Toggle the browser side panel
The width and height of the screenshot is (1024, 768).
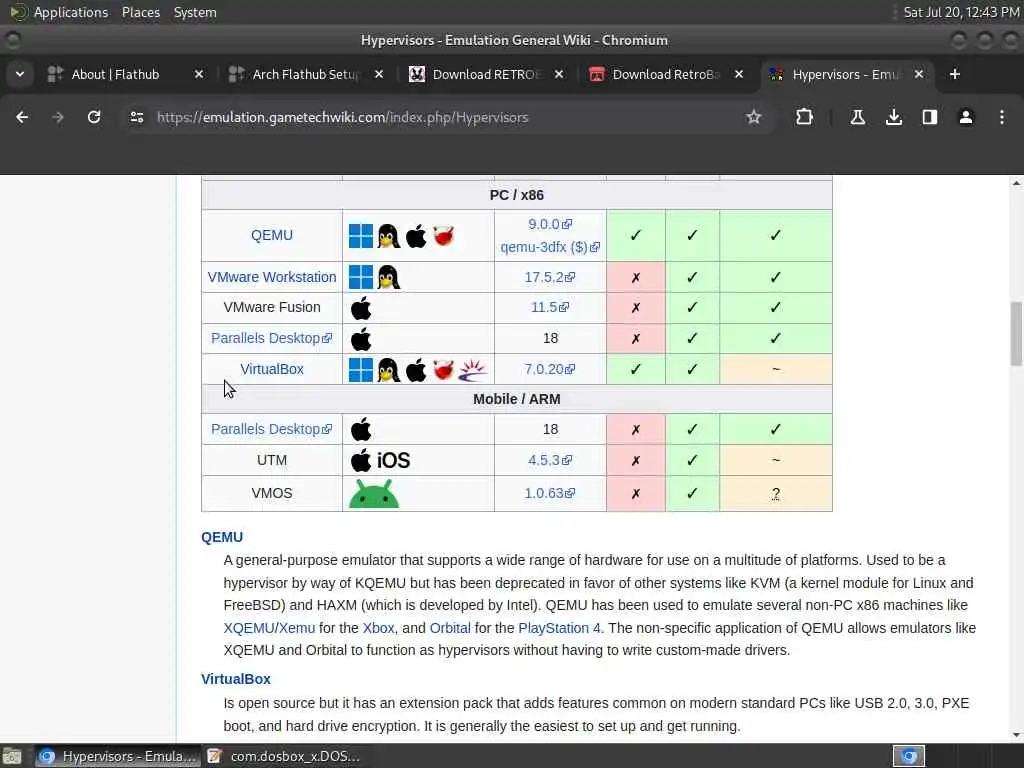[930, 117]
